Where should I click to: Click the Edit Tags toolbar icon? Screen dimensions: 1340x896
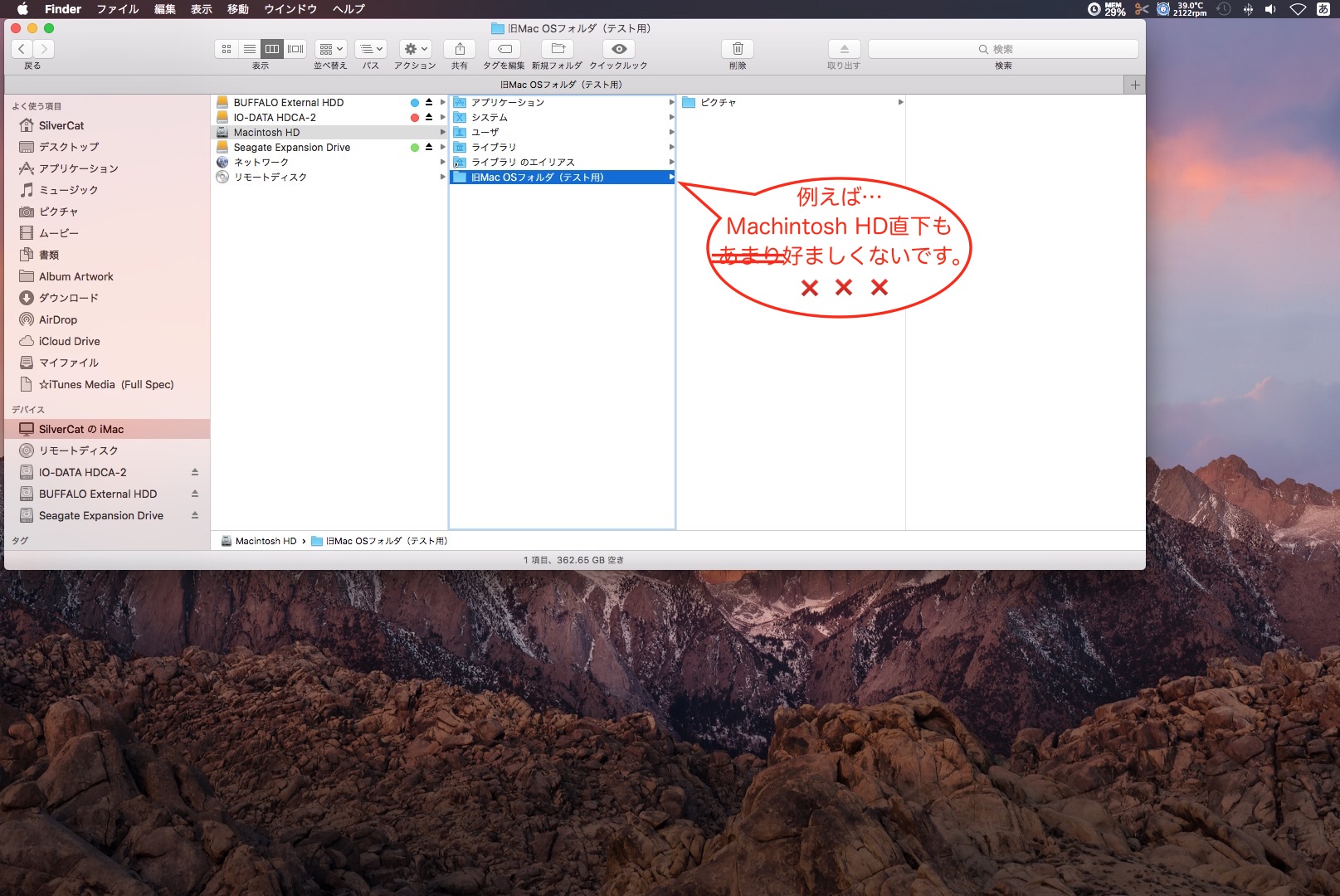point(504,49)
